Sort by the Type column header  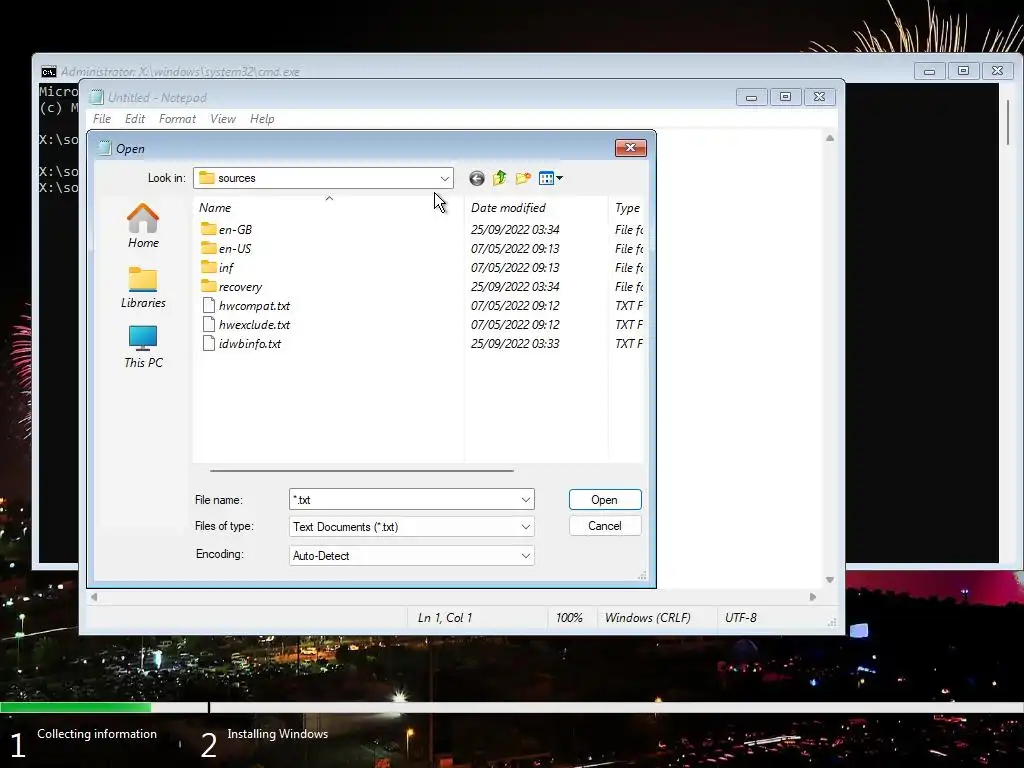click(x=627, y=208)
